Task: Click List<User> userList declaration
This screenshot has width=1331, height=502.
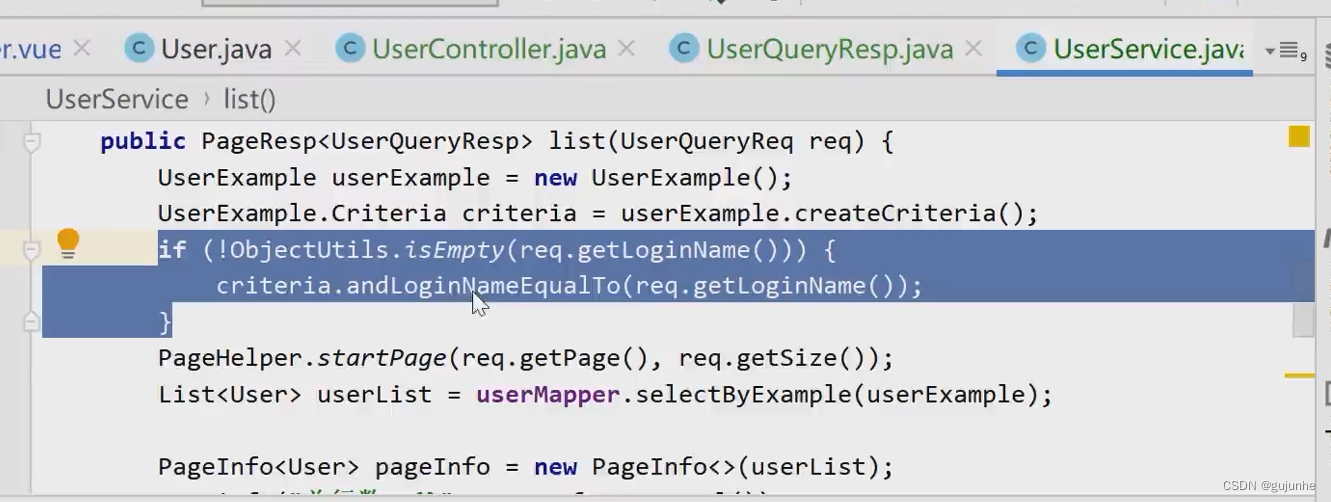Action: pyautogui.click(x=294, y=394)
